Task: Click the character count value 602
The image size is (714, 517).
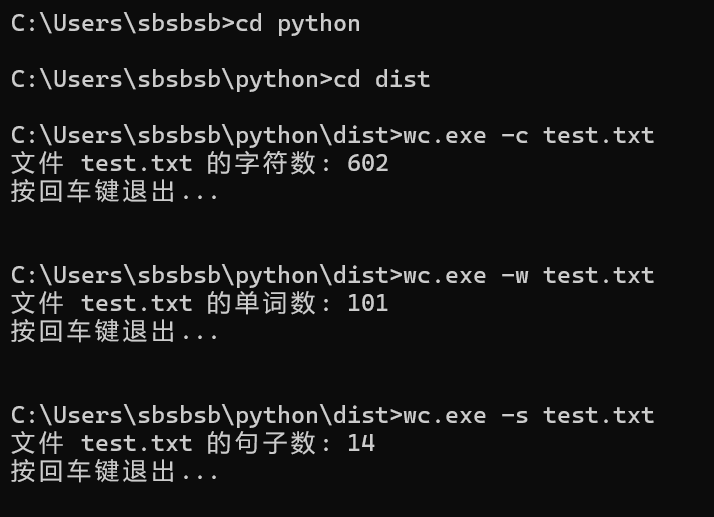Action: pyautogui.click(x=367, y=163)
